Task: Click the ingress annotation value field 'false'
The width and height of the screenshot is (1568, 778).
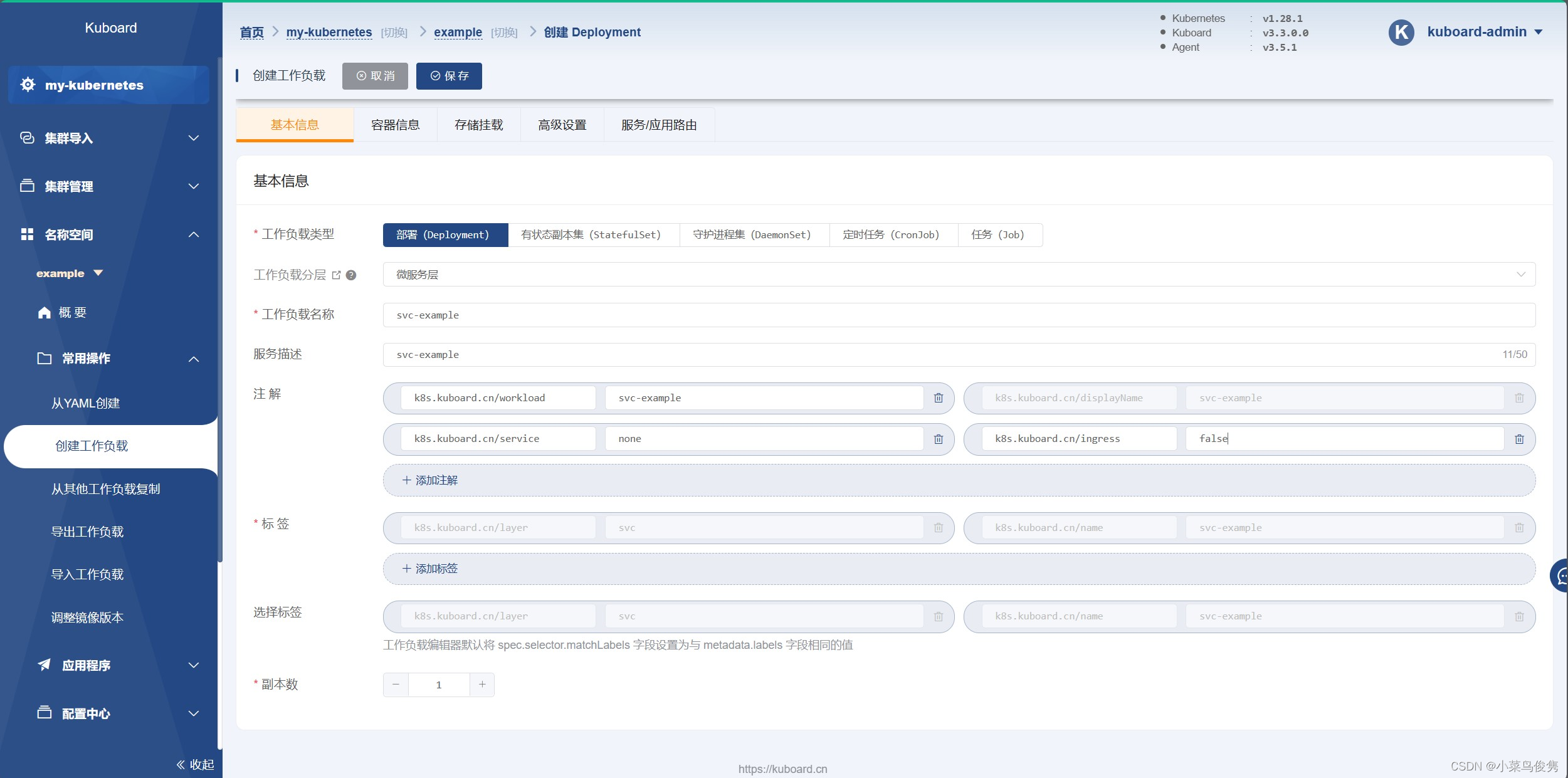Action: pyautogui.click(x=1345, y=439)
